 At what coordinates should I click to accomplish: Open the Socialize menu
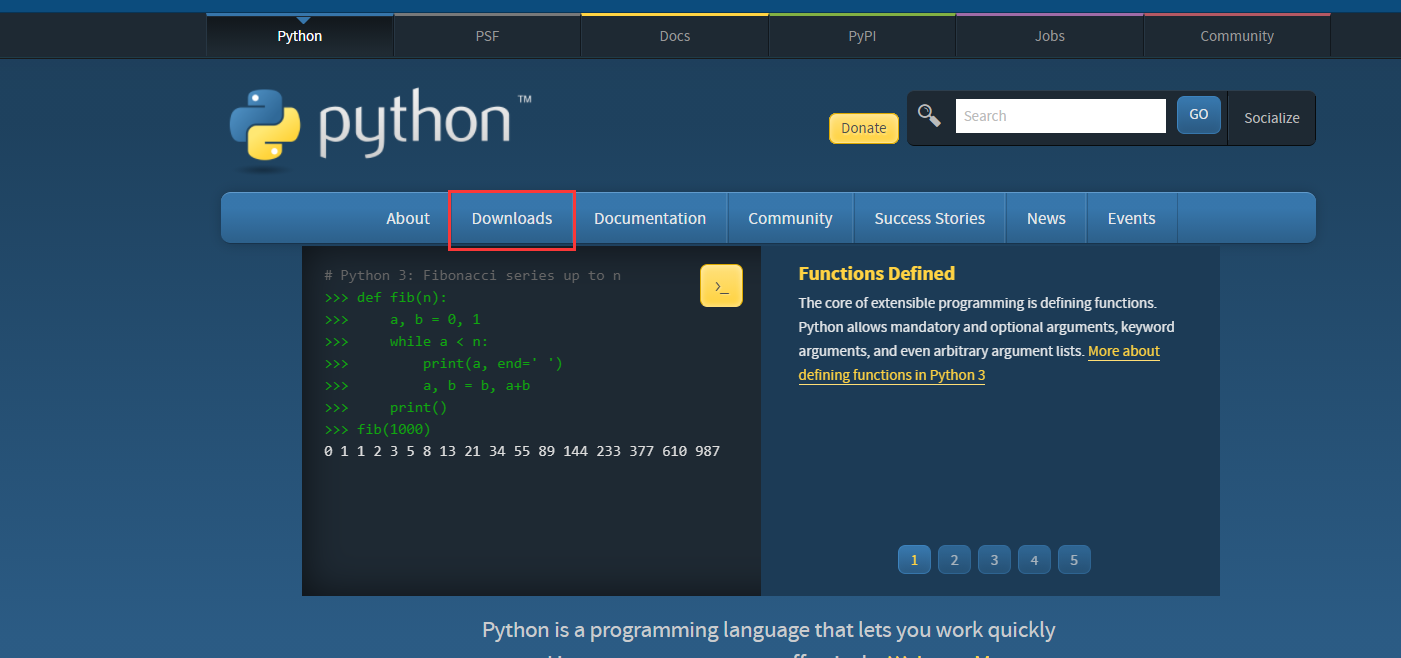point(1272,118)
